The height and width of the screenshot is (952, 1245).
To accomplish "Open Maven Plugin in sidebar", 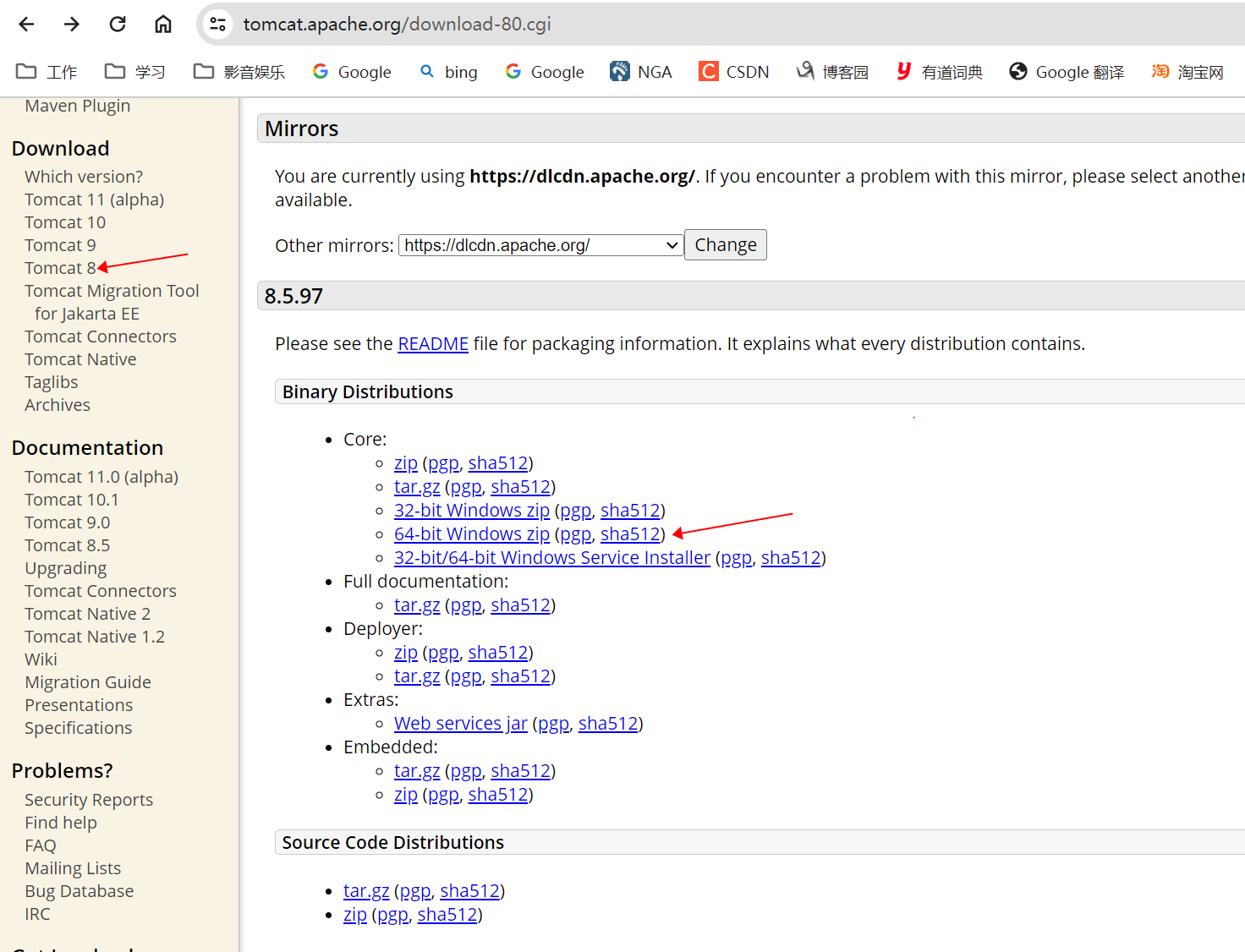I will click(x=78, y=106).
